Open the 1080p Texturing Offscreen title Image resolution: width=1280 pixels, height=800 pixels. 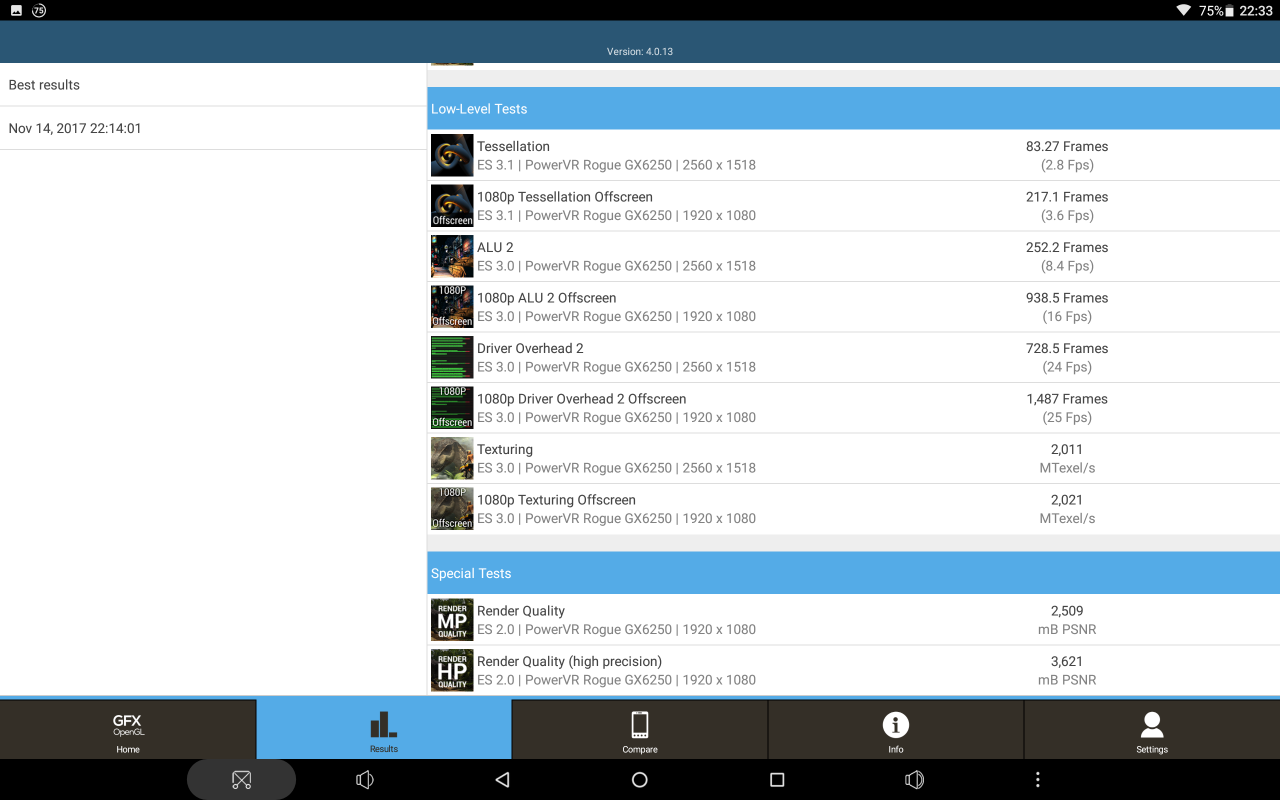[556, 500]
